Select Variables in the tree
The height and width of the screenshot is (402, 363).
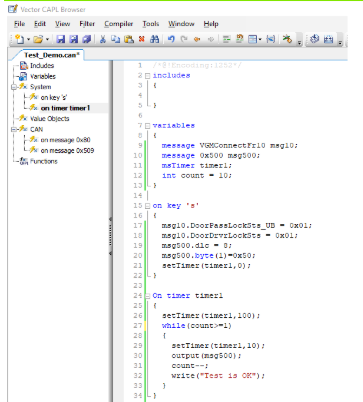point(43,76)
